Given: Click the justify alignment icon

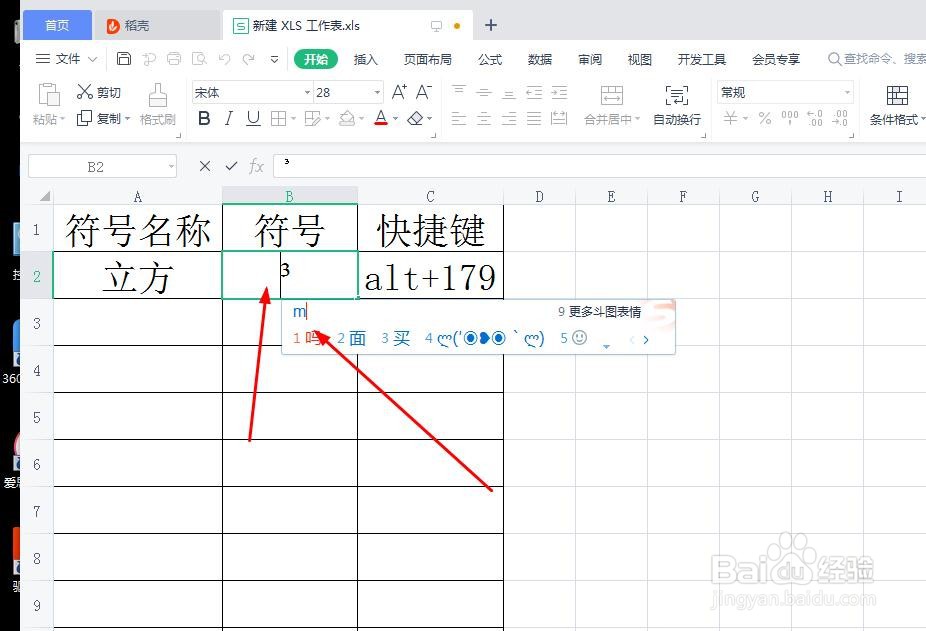Looking at the screenshot, I should [534, 119].
